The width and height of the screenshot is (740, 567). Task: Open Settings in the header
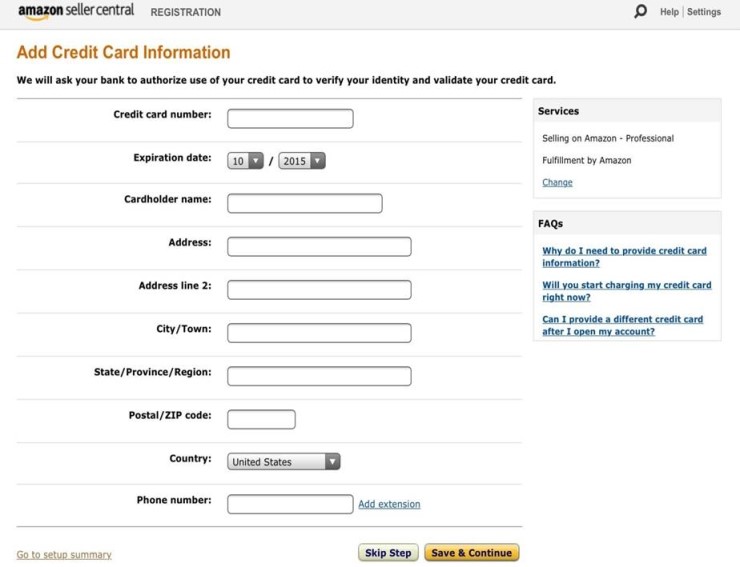(704, 12)
